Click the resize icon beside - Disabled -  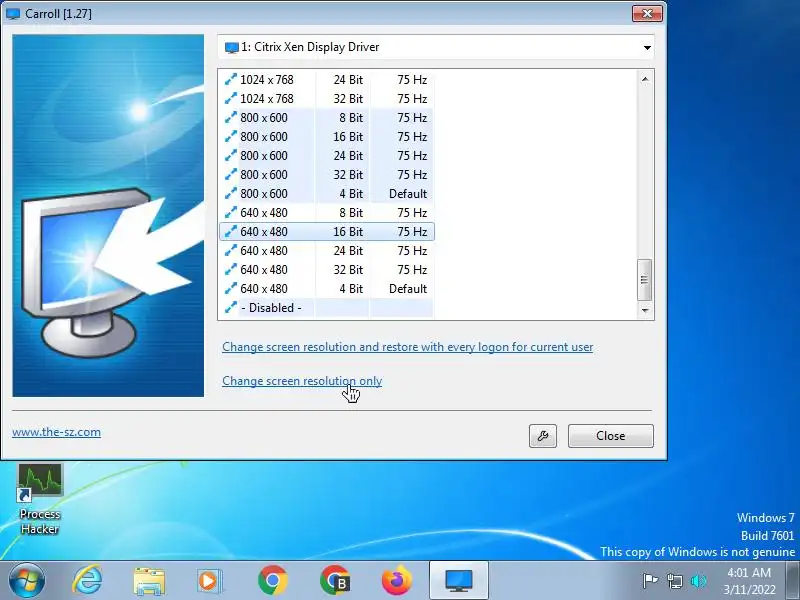tap(231, 308)
